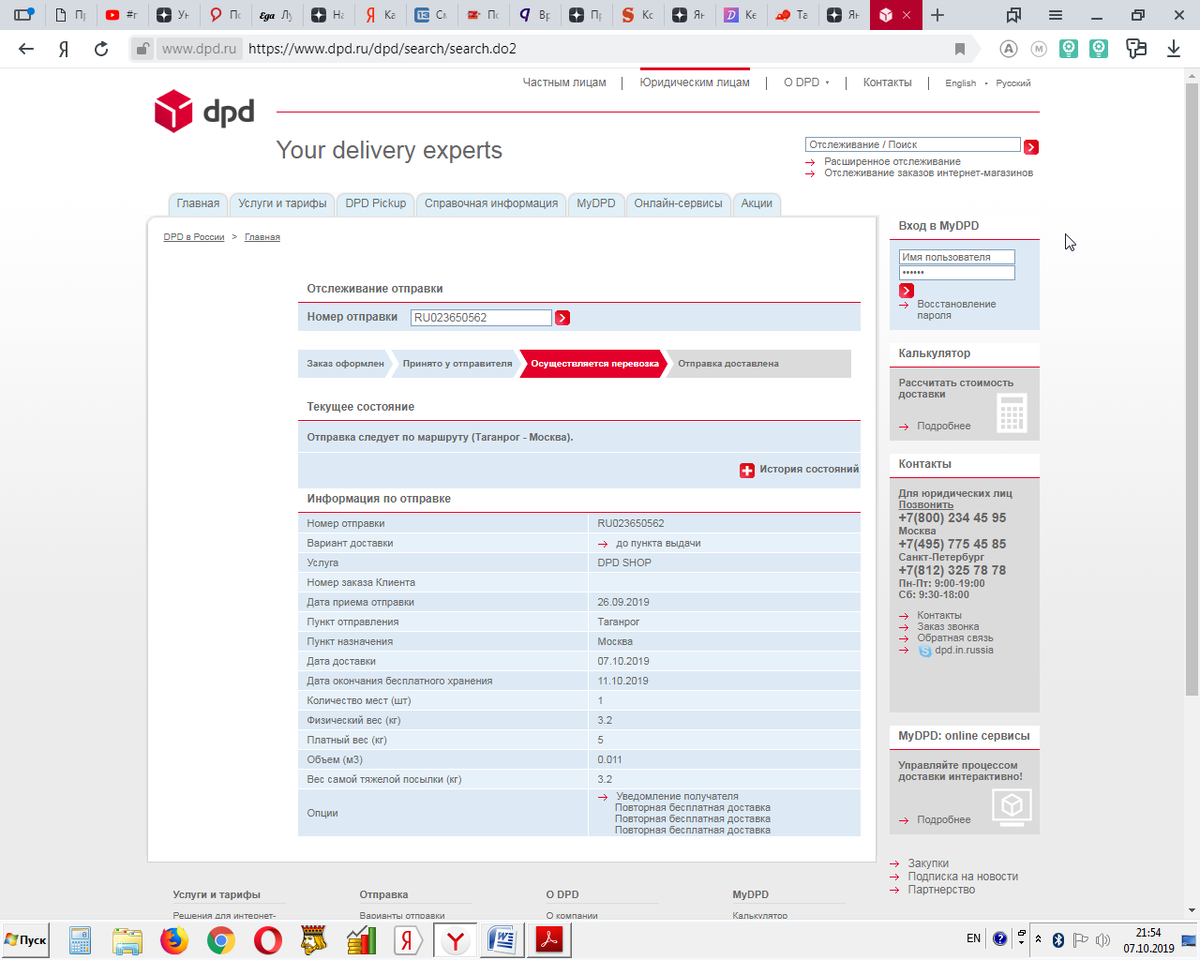The width and height of the screenshot is (1200, 960).
Task: Open Подписка на новости link
Action: (x=963, y=876)
